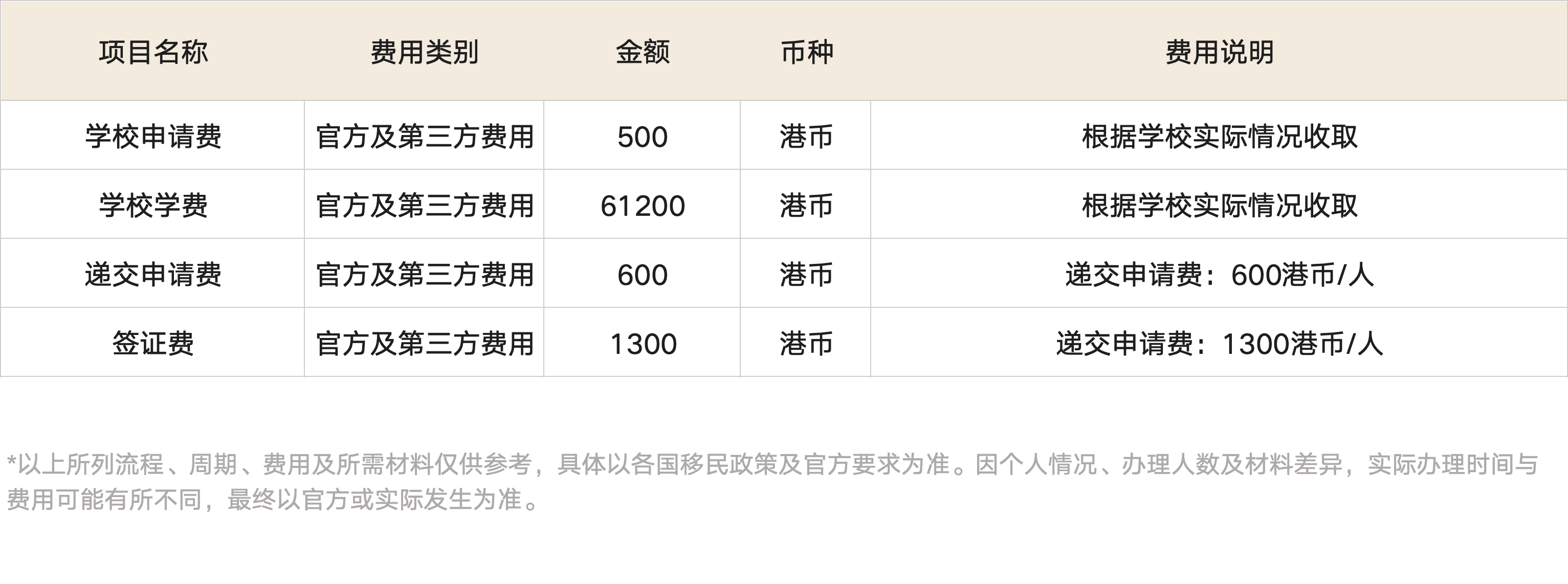
Task: Select the 费用说明 column header
Action: 1219,52
